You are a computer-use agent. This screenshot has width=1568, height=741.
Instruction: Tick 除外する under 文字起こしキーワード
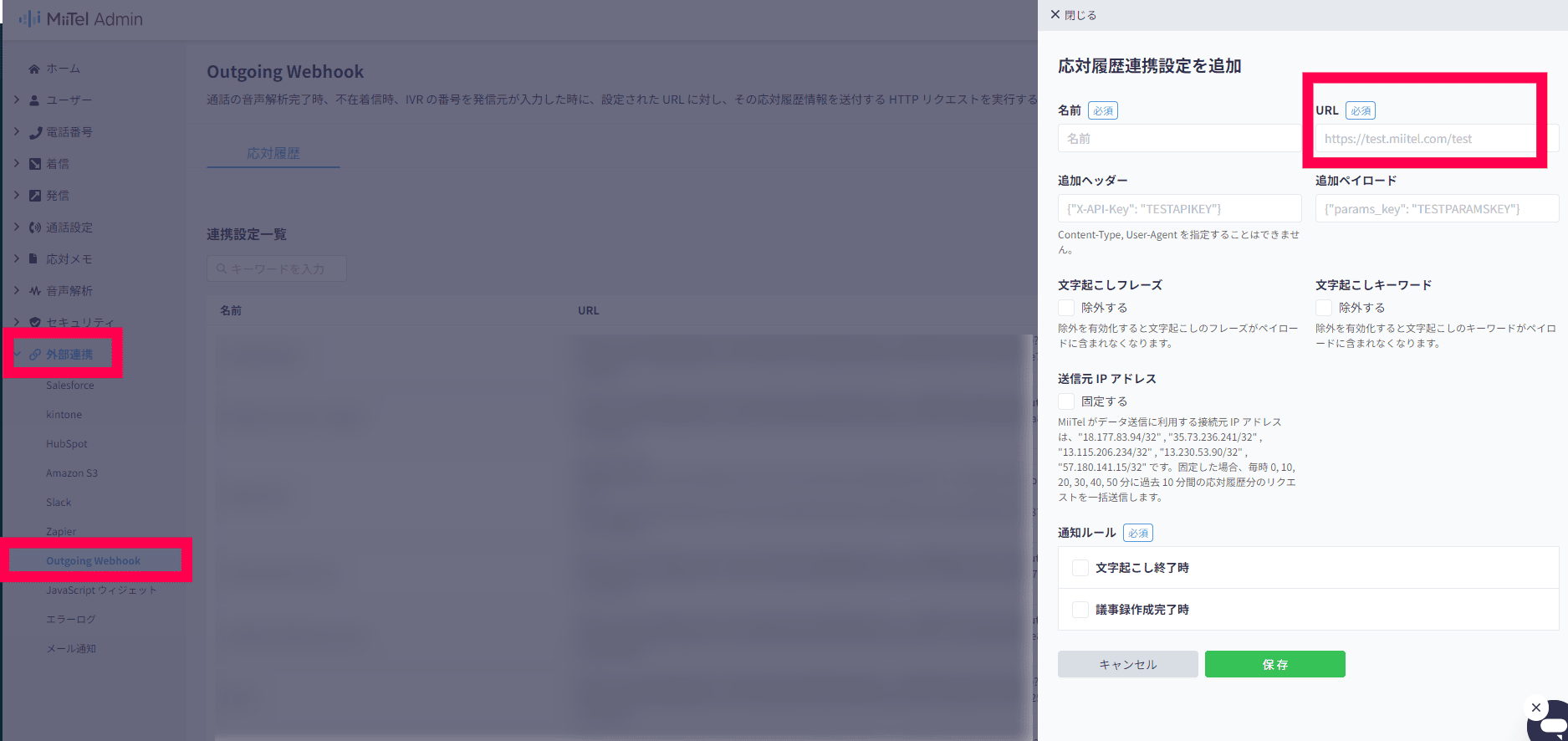tap(1324, 308)
